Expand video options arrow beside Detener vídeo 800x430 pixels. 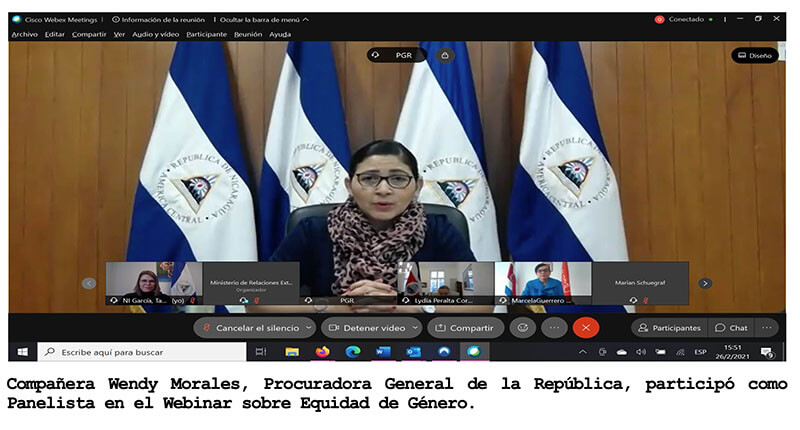pyautogui.click(x=415, y=328)
